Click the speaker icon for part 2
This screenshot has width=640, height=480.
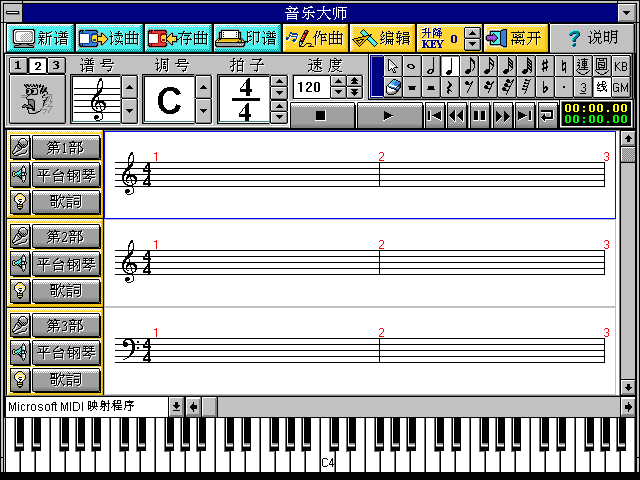click(x=19, y=264)
